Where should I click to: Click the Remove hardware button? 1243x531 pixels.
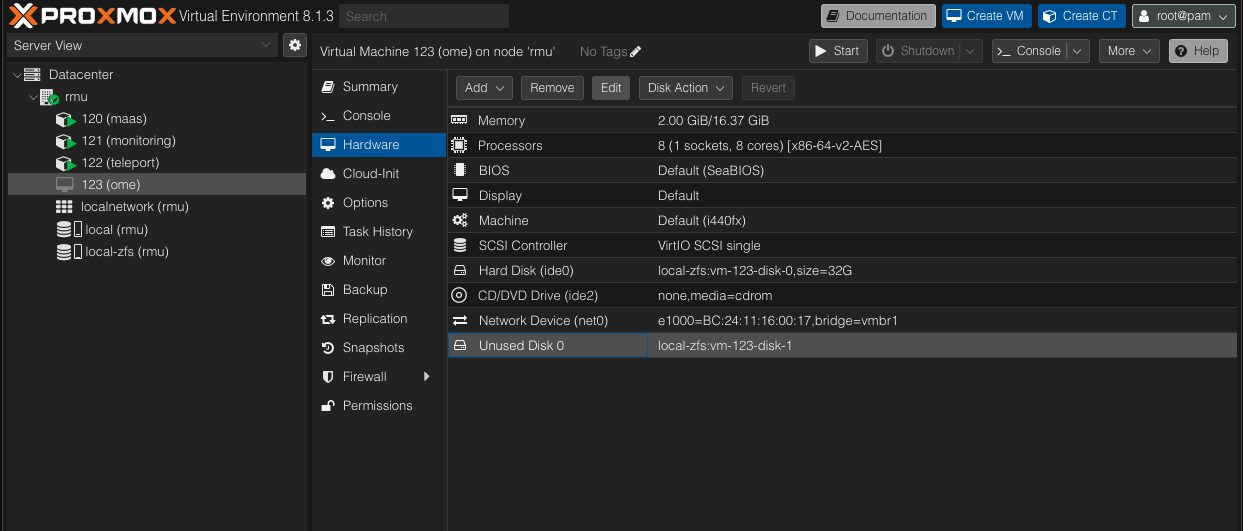(x=552, y=88)
